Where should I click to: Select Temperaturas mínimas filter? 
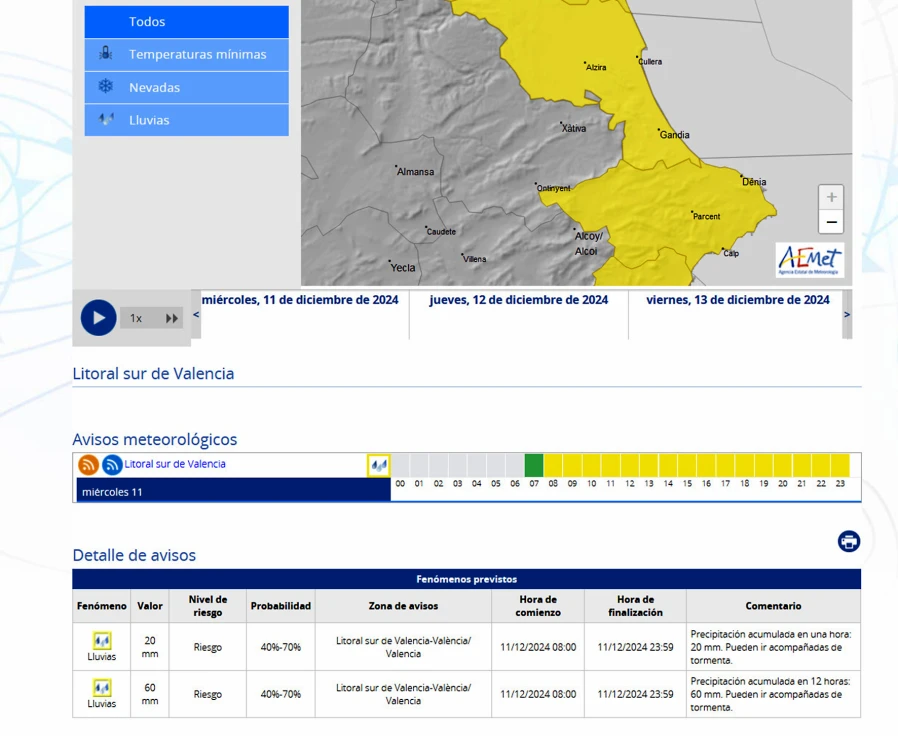(187, 54)
